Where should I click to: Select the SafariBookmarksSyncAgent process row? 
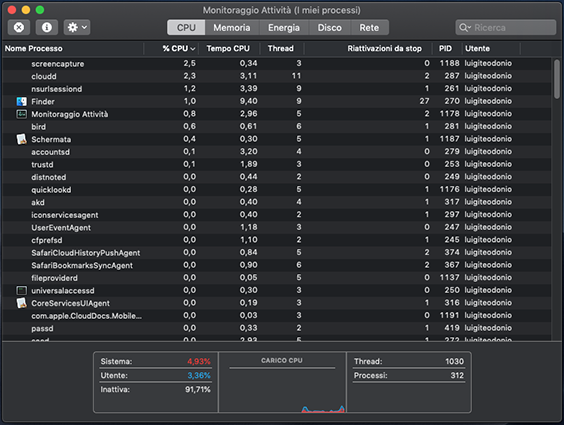pyautogui.click(x=277, y=265)
